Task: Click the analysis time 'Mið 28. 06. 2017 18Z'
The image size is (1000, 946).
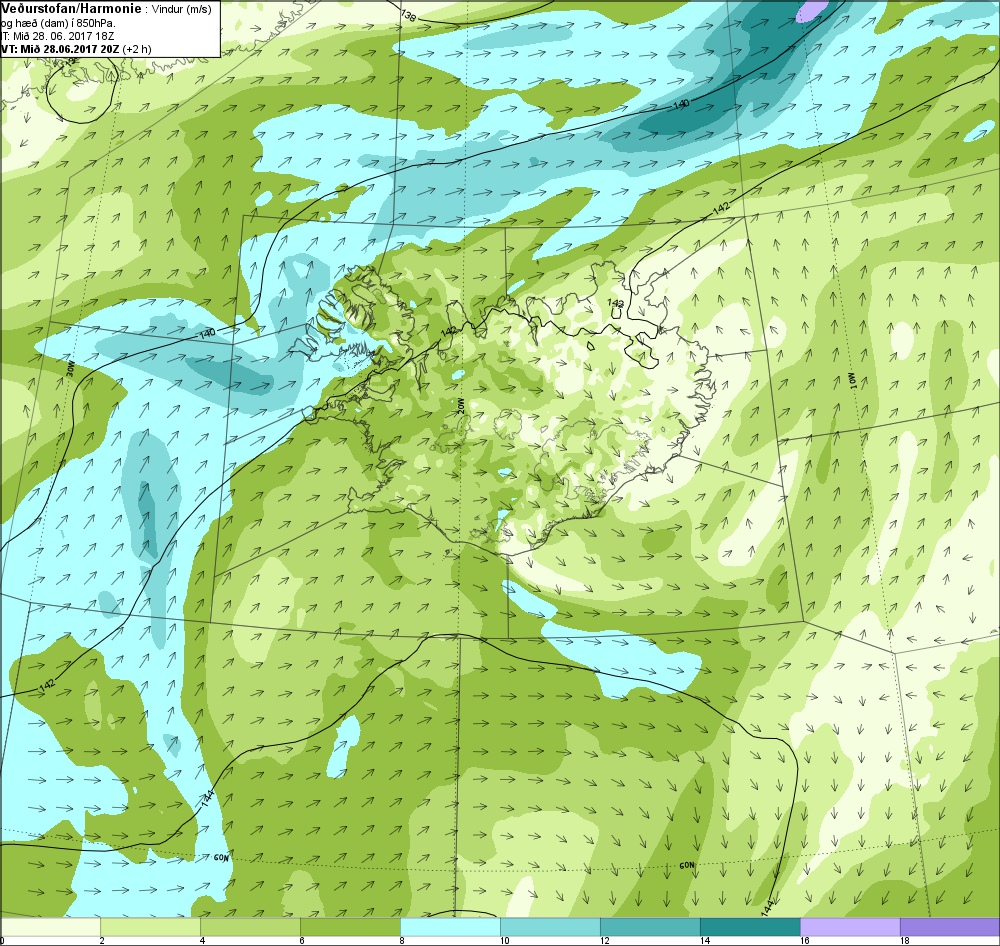Action: 63,36
